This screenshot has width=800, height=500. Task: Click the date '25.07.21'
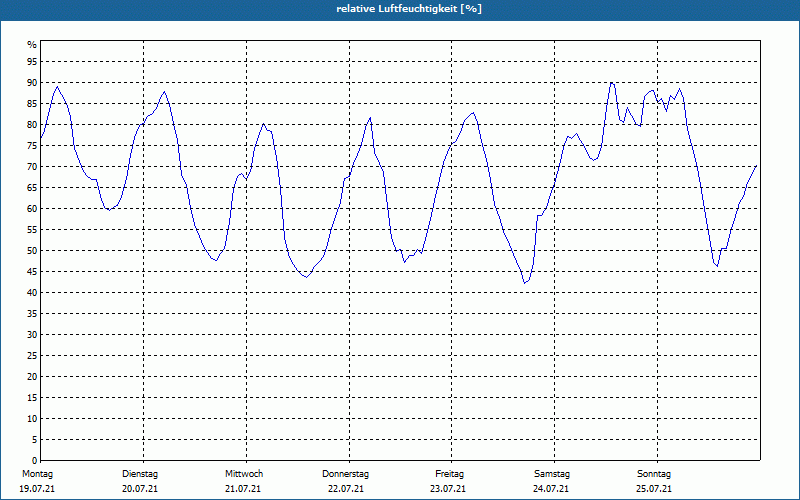pos(654,489)
